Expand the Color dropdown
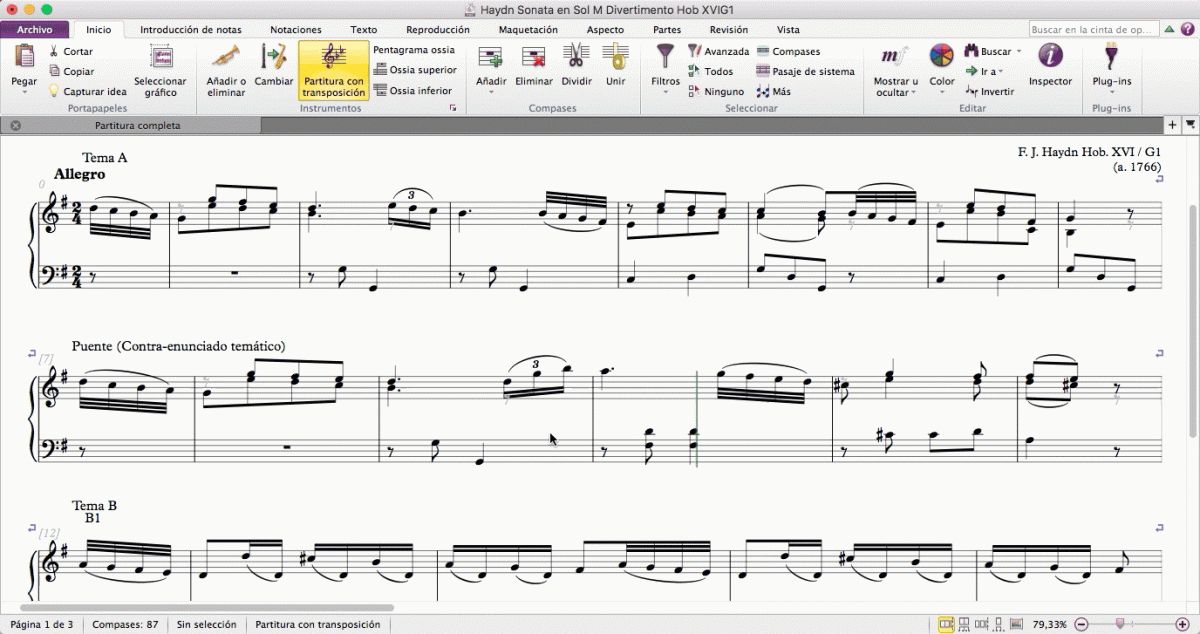The height and width of the screenshot is (634, 1200). point(941,92)
